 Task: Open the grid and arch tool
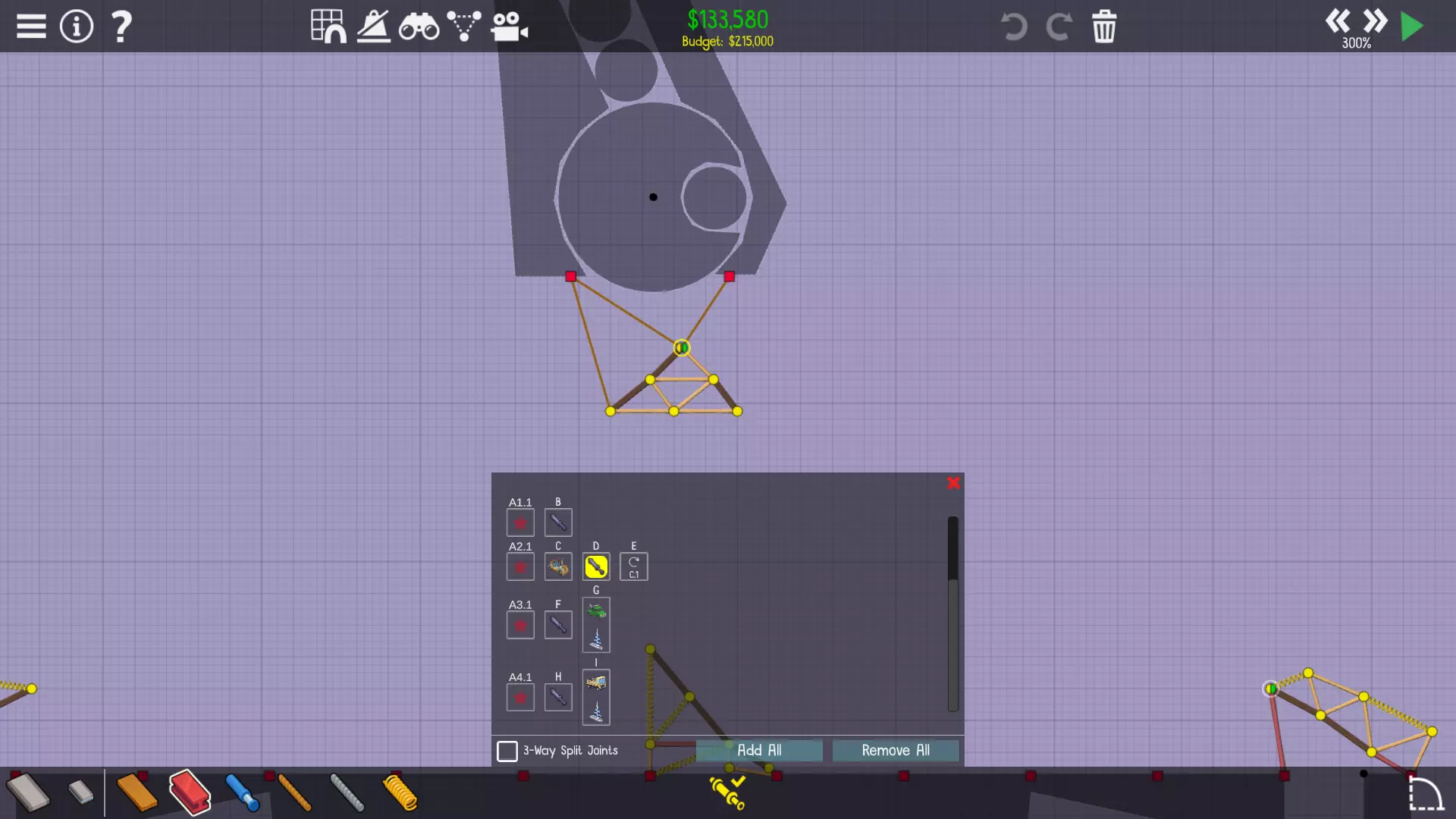pos(328,27)
